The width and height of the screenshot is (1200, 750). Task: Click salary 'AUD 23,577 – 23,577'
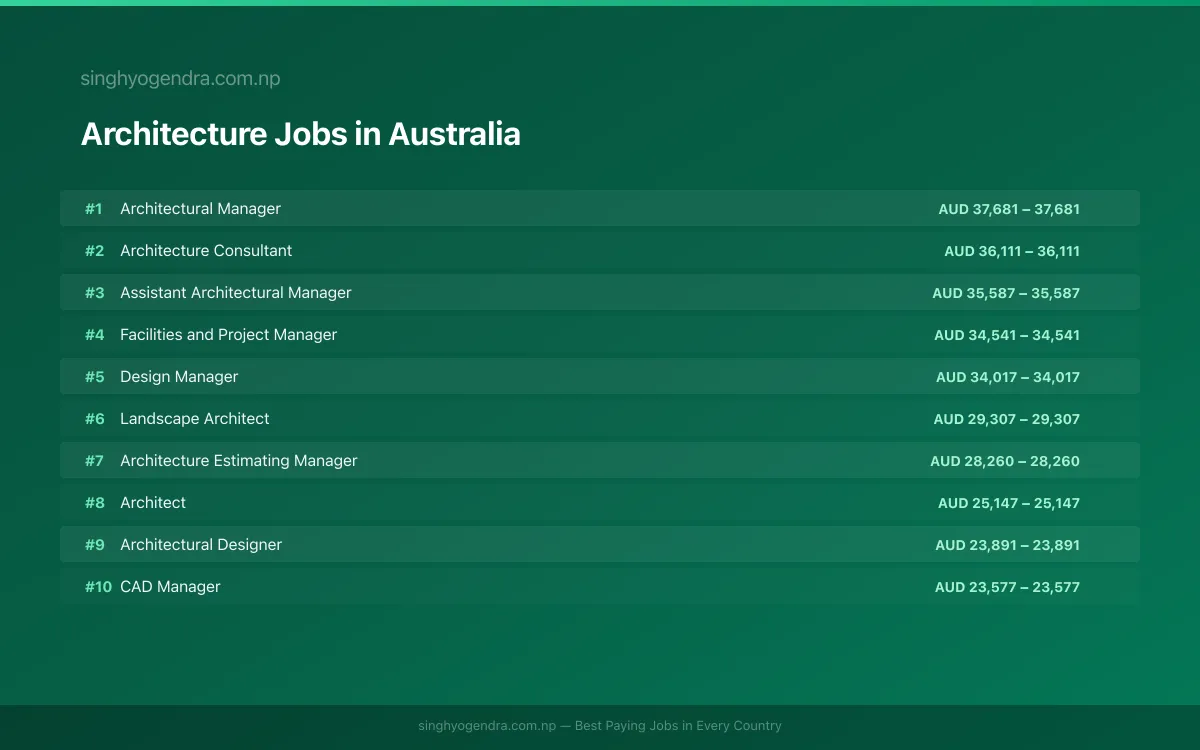[x=1008, y=587]
